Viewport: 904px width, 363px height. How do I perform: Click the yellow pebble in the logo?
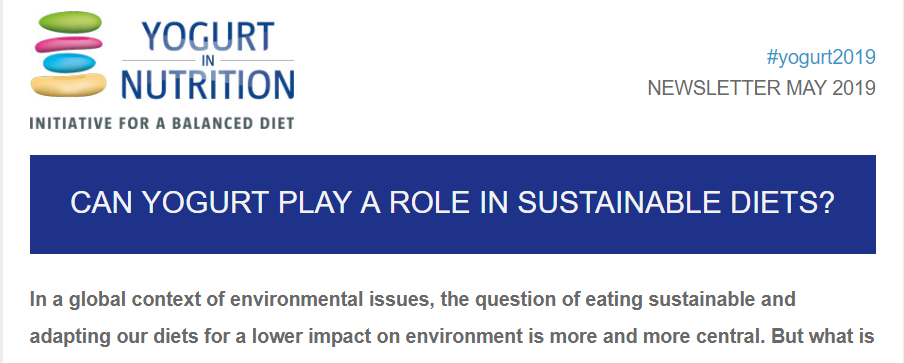click(68, 85)
